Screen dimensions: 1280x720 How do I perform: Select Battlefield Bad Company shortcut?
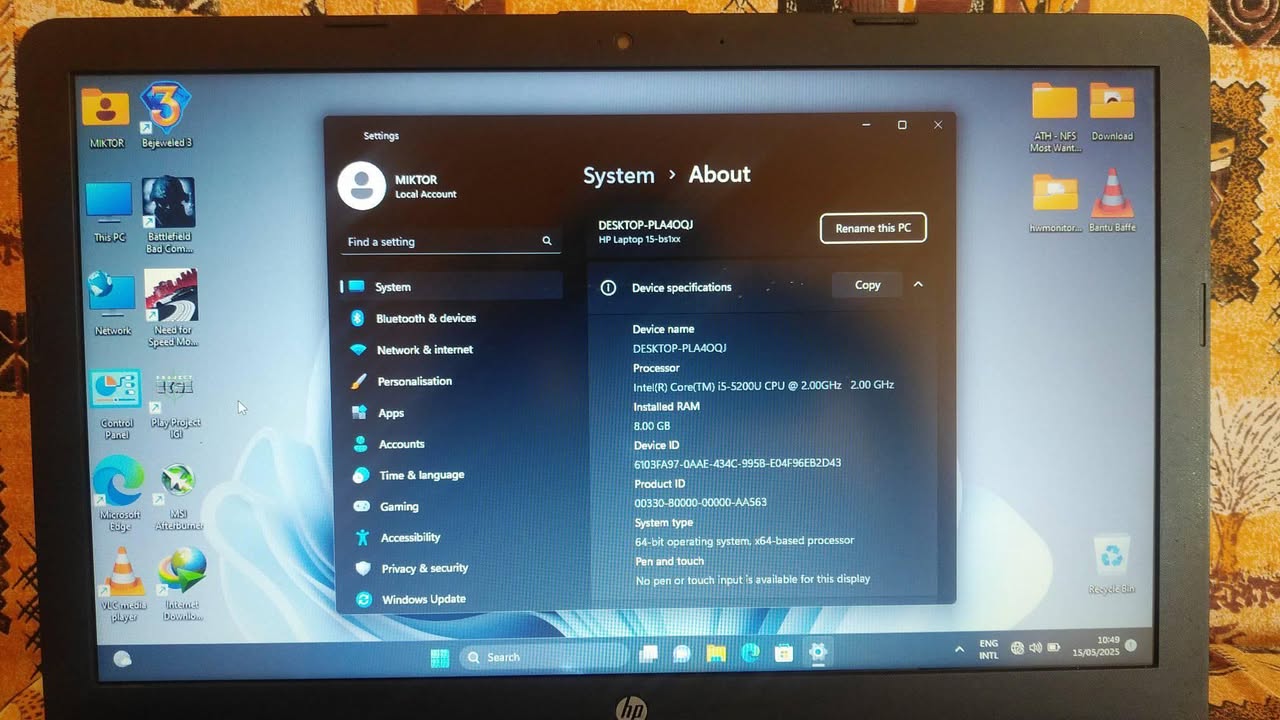click(x=169, y=216)
